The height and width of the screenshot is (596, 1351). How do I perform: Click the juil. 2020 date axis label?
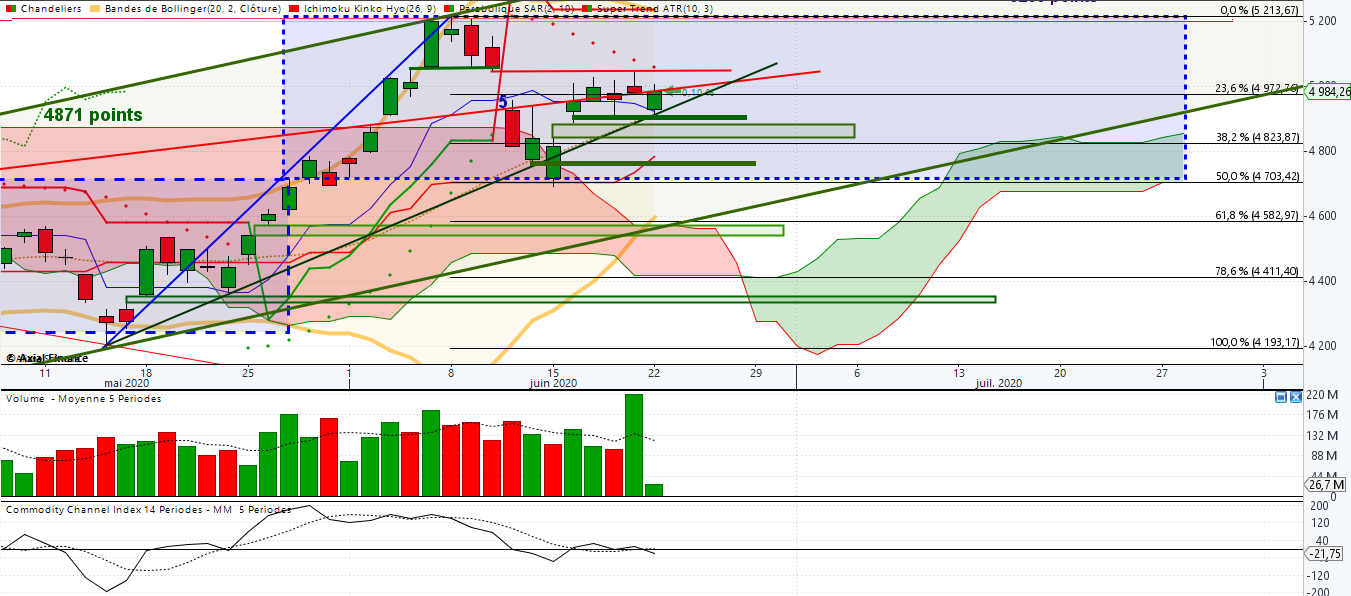pyautogui.click(x=999, y=383)
